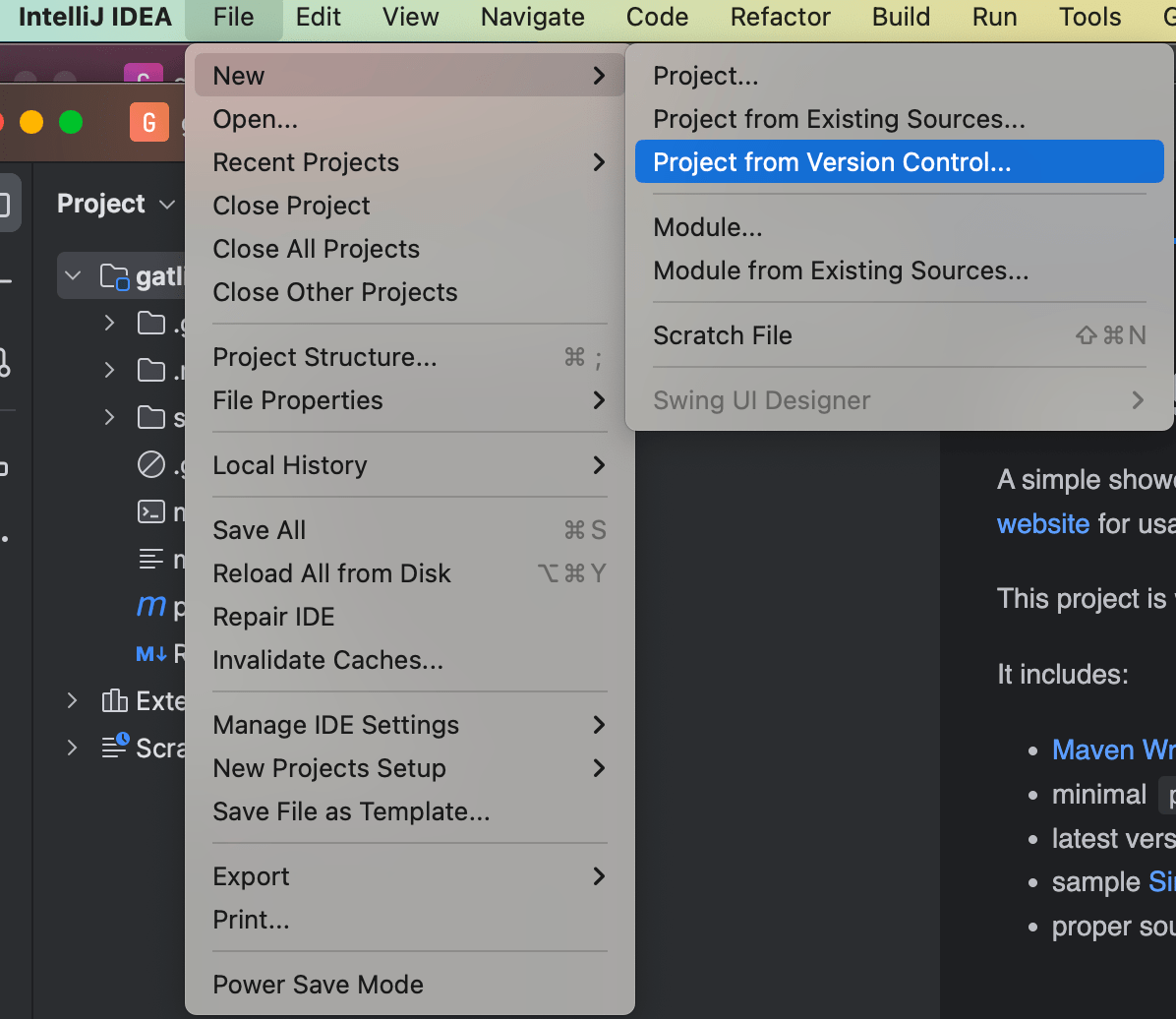Click the website hyperlink in README preview
Viewport: 1176px width, 1019px height.
[x=1042, y=523]
